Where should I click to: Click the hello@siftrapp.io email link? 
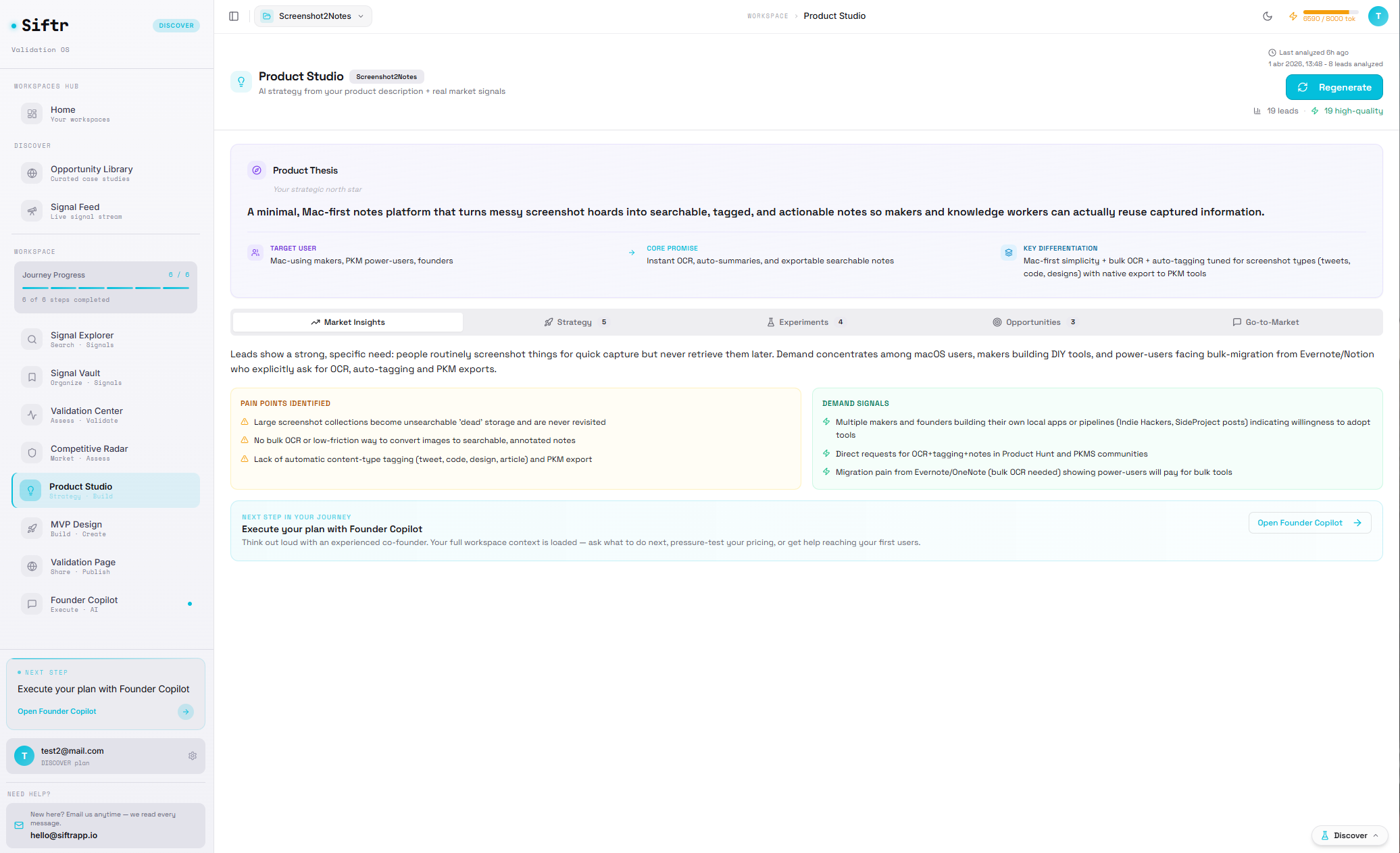click(64, 835)
